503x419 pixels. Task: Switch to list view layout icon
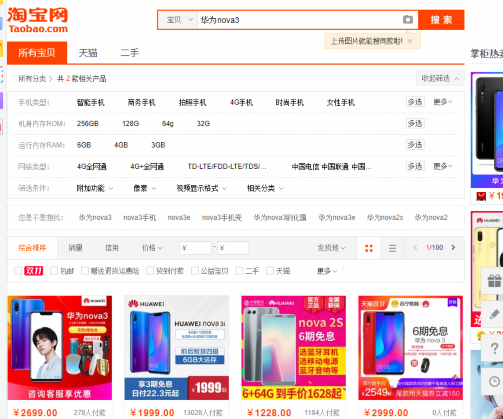point(392,248)
